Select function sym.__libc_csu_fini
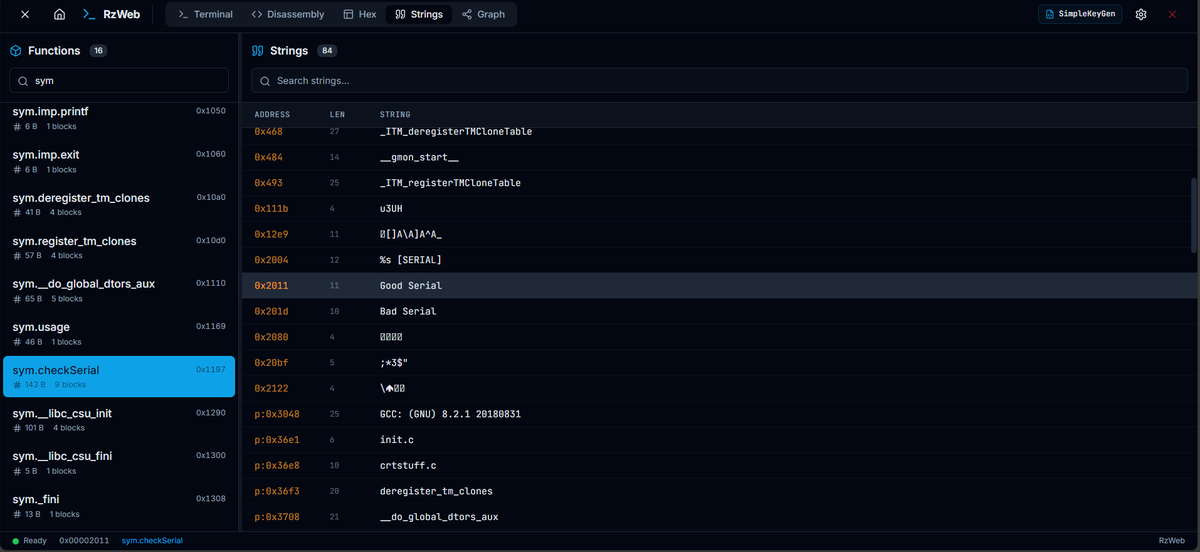The image size is (1200, 552). click(119, 462)
